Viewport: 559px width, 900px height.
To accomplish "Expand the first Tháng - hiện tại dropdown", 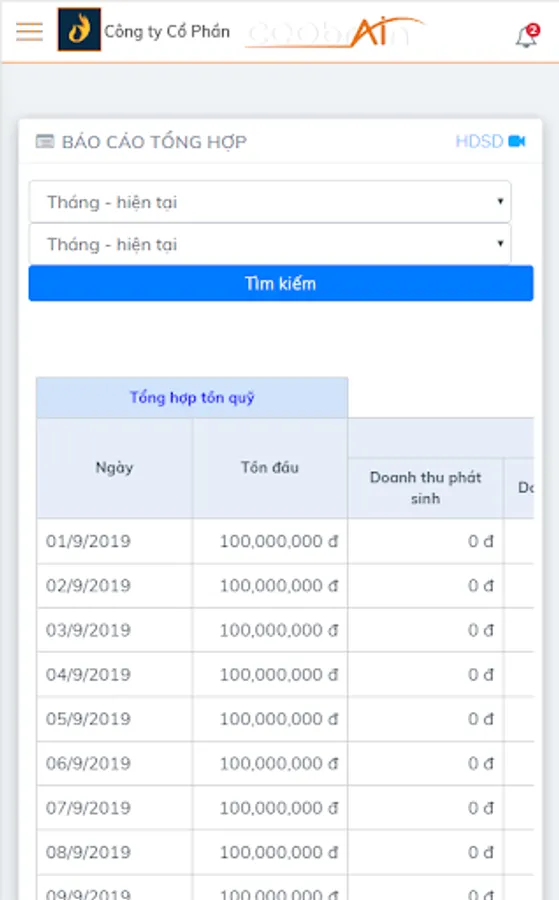I will pos(270,202).
